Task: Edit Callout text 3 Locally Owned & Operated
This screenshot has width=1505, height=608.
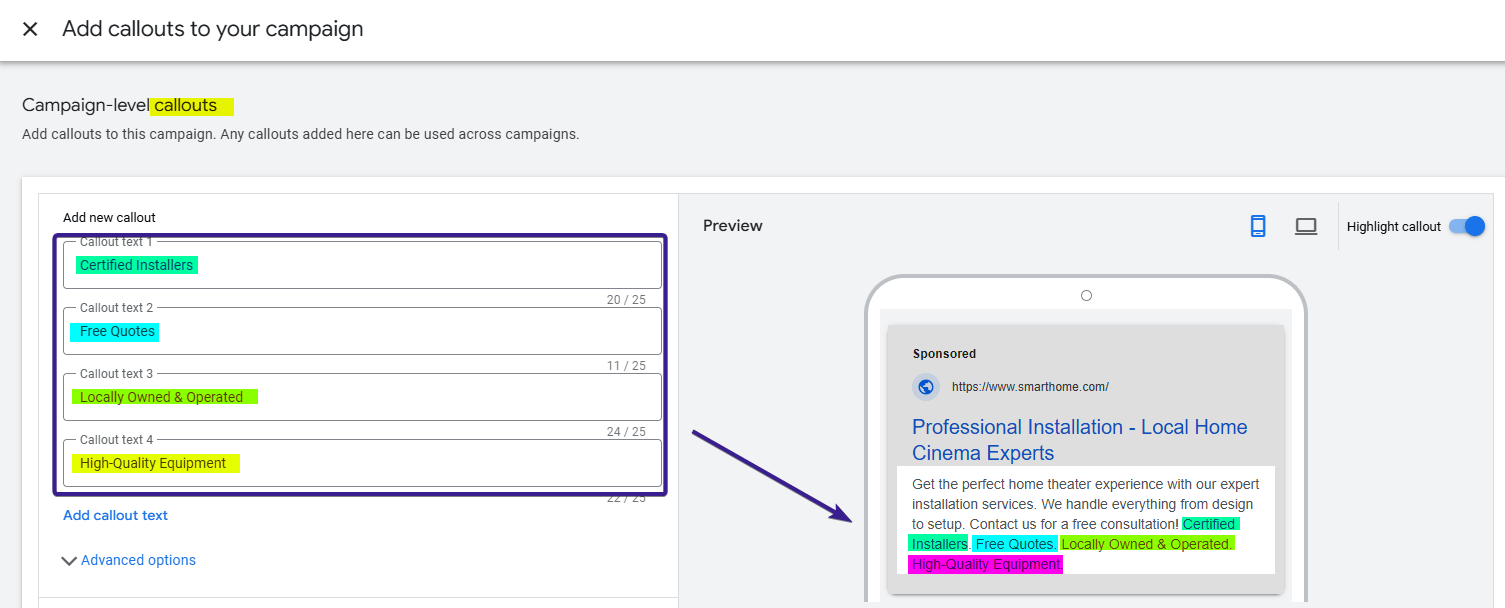Action: [x=361, y=397]
